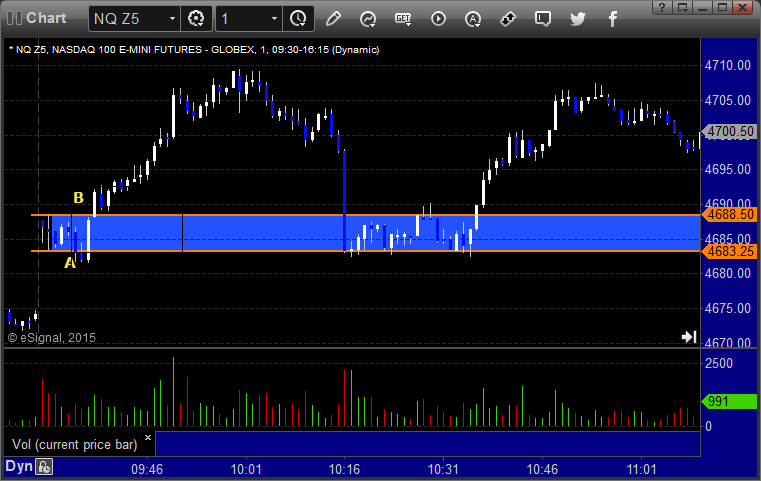Click the 4675.00 price axis label

(728, 308)
